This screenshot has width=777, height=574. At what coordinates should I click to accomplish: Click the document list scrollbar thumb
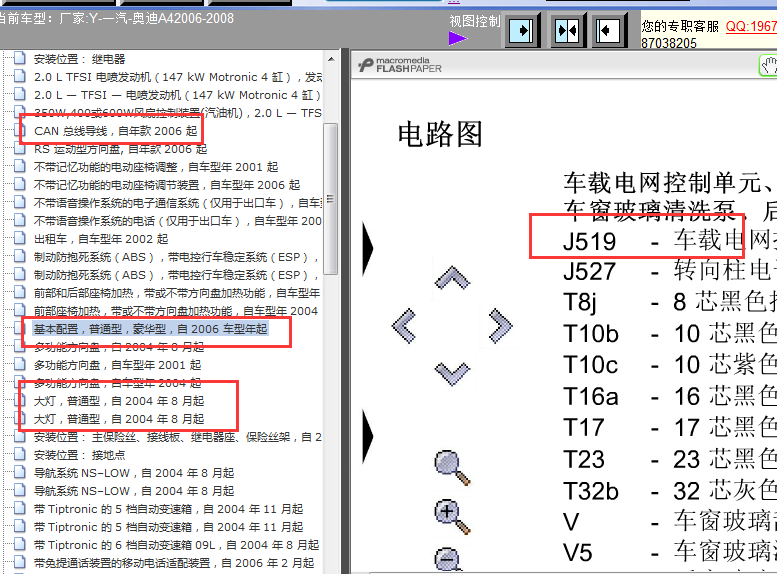tap(331, 198)
